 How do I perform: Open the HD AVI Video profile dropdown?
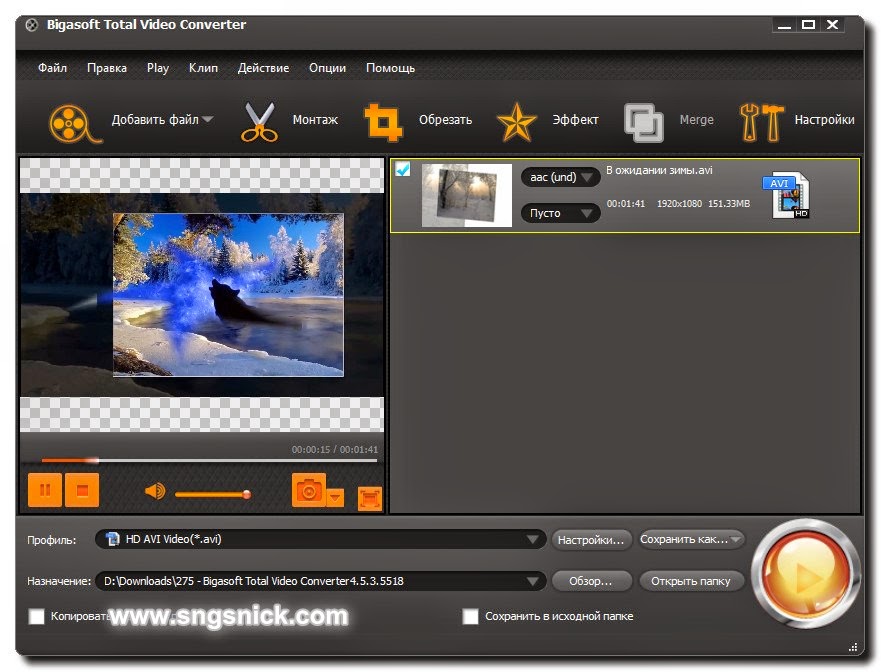coord(320,539)
